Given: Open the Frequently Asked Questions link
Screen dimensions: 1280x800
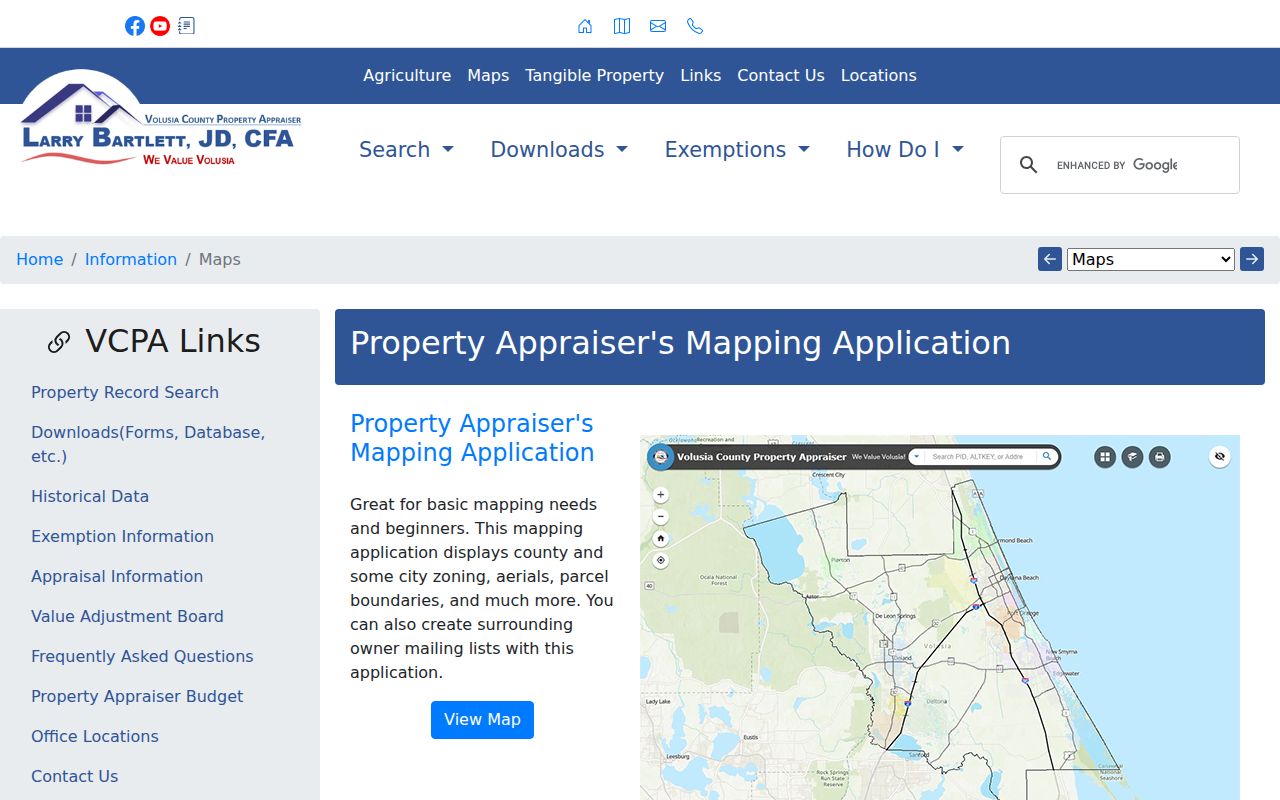Looking at the screenshot, I should click(x=142, y=656).
